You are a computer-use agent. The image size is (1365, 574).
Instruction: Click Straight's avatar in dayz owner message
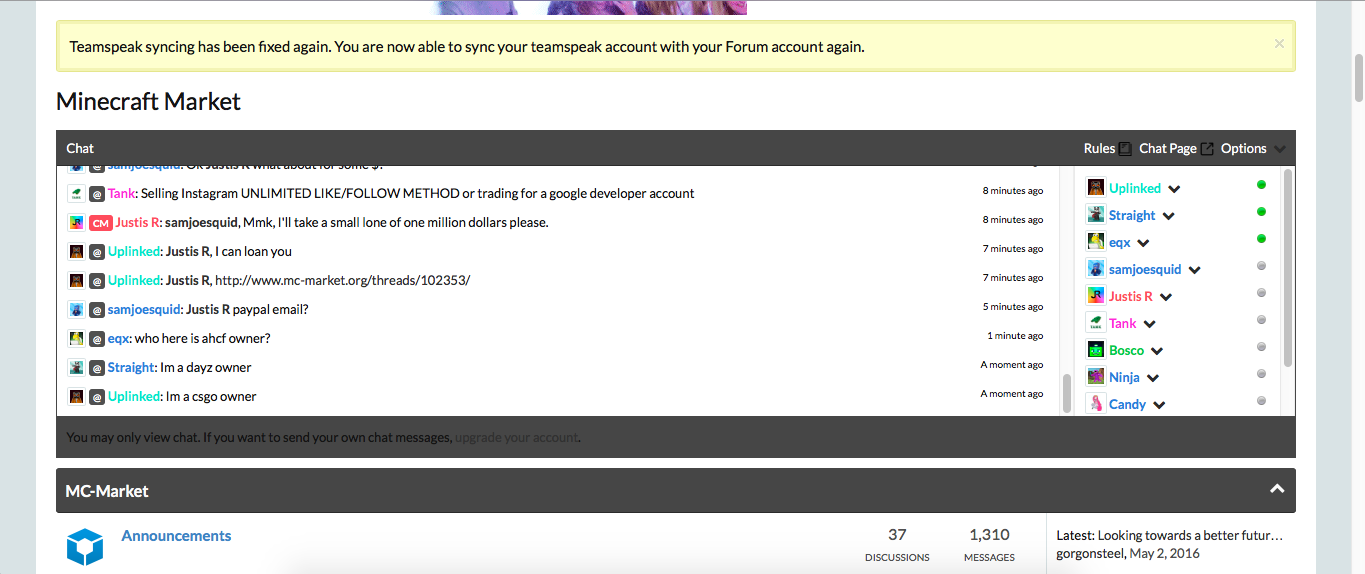[x=76, y=367]
